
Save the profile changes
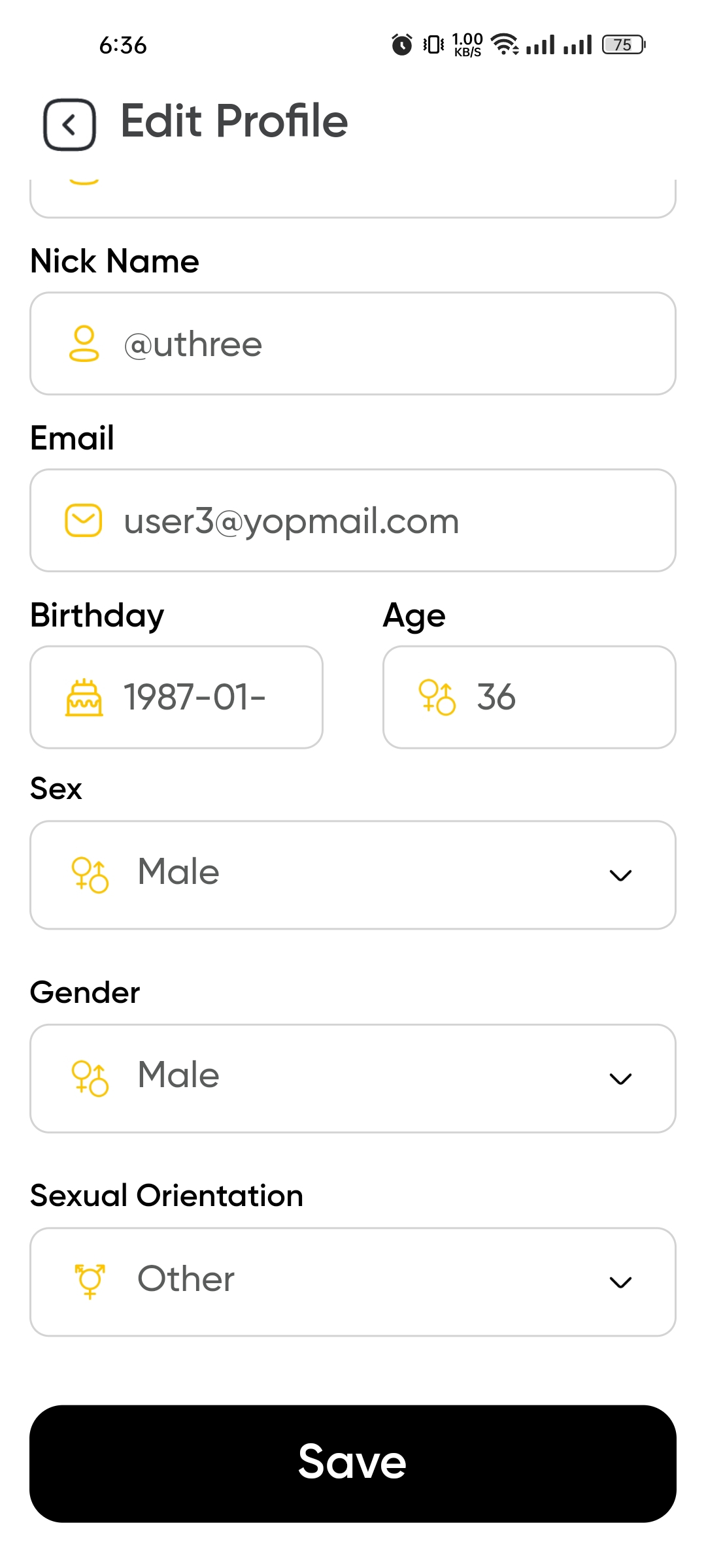tap(353, 1463)
